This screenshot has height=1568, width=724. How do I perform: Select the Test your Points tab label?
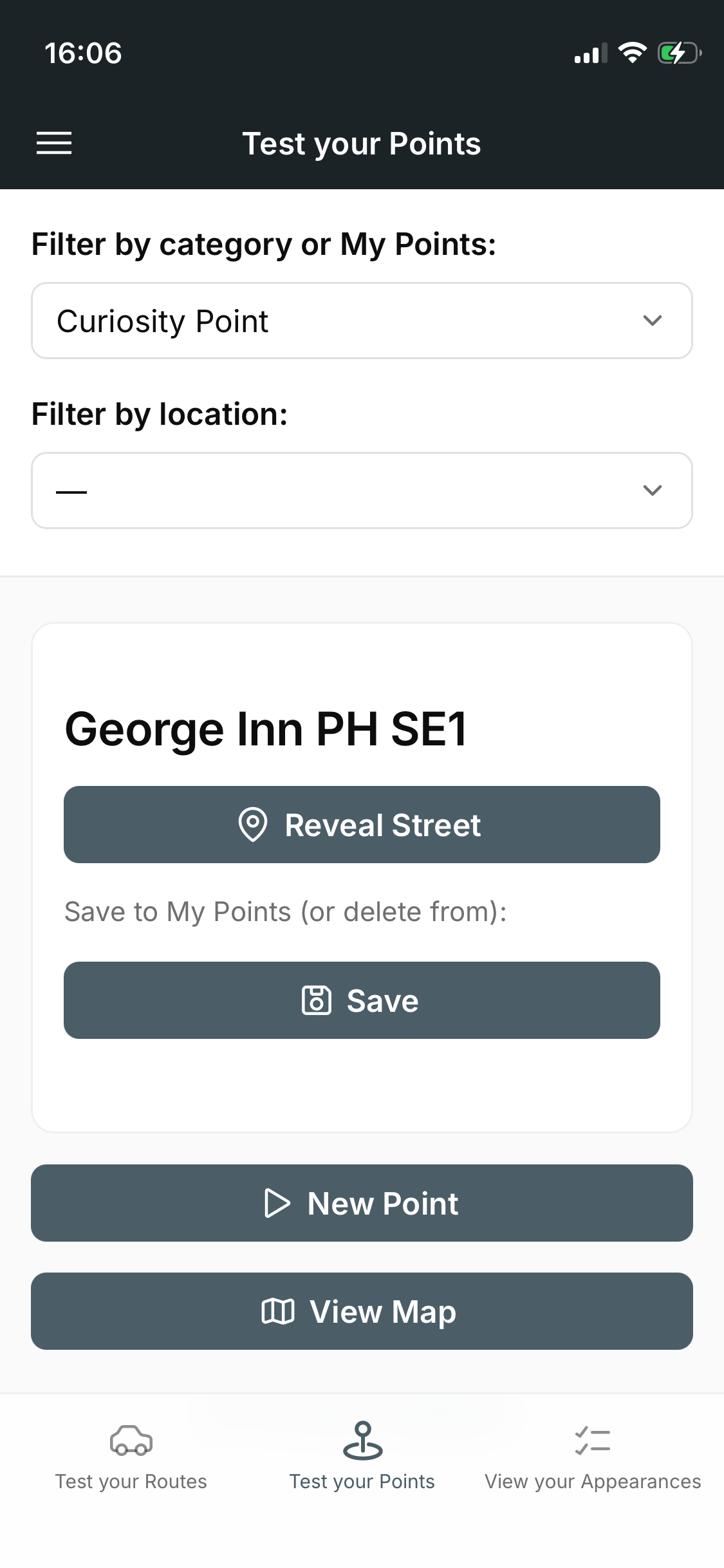(x=362, y=1481)
